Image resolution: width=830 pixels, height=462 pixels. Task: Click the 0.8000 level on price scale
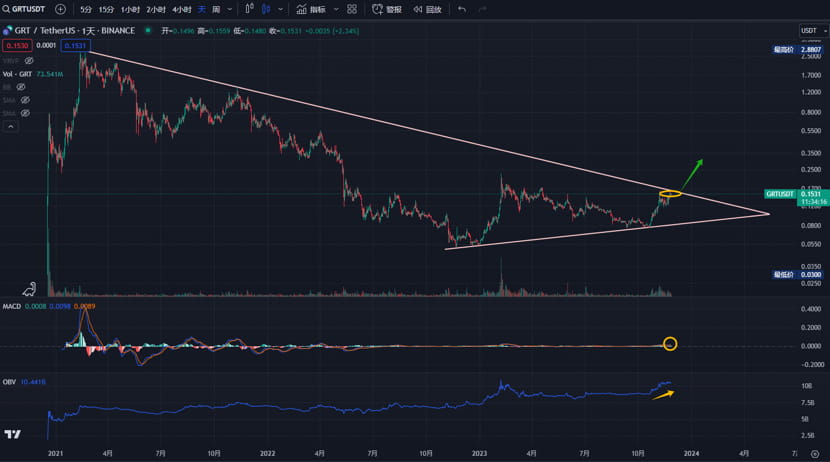coord(811,112)
